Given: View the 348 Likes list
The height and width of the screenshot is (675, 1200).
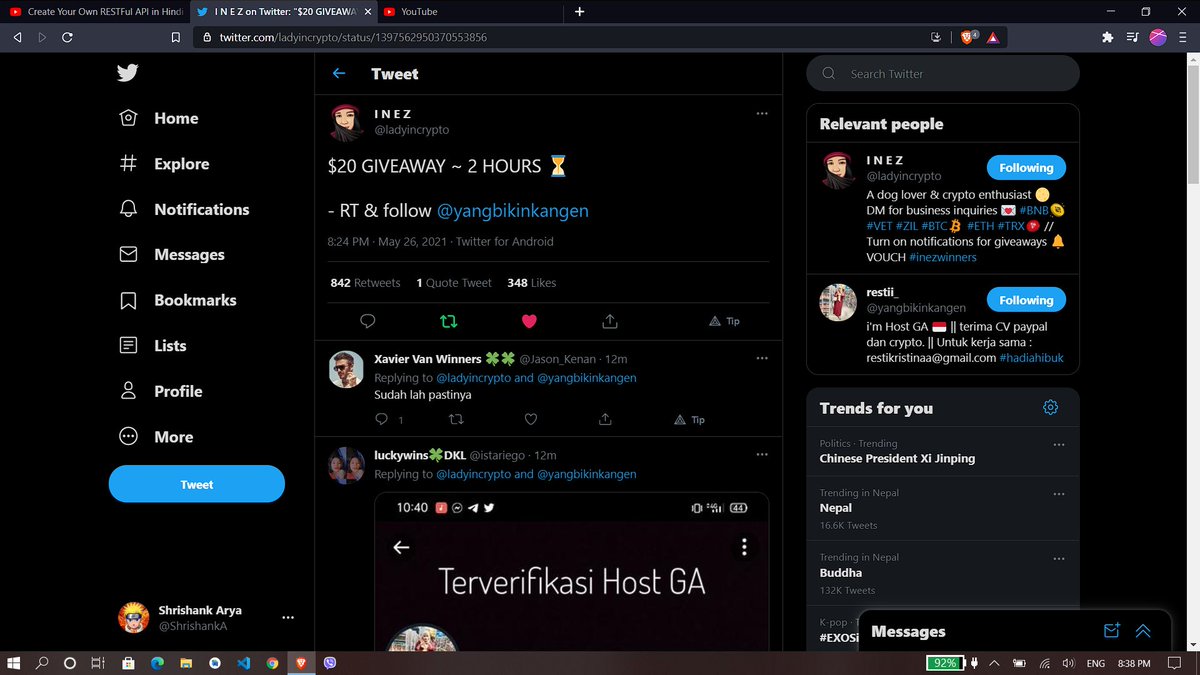Looking at the screenshot, I should click(532, 283).
